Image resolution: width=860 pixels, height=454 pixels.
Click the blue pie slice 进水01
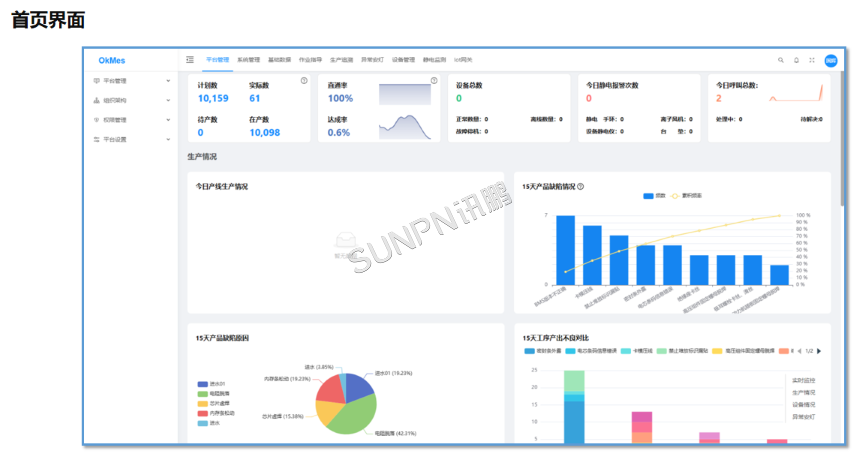click(x=359, y=387)
